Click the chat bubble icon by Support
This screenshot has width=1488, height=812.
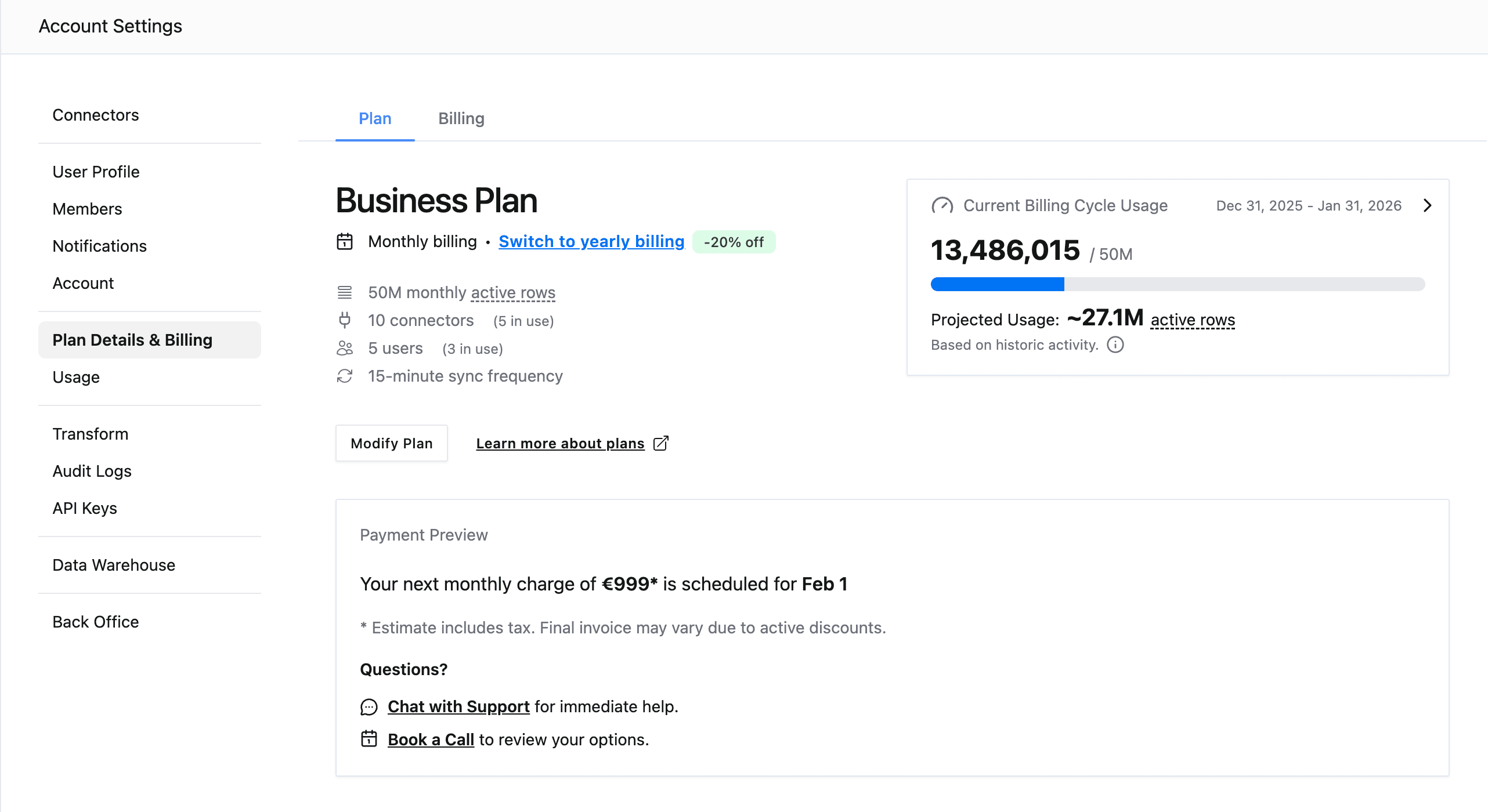pyautogui.click(x=369, y=706)
